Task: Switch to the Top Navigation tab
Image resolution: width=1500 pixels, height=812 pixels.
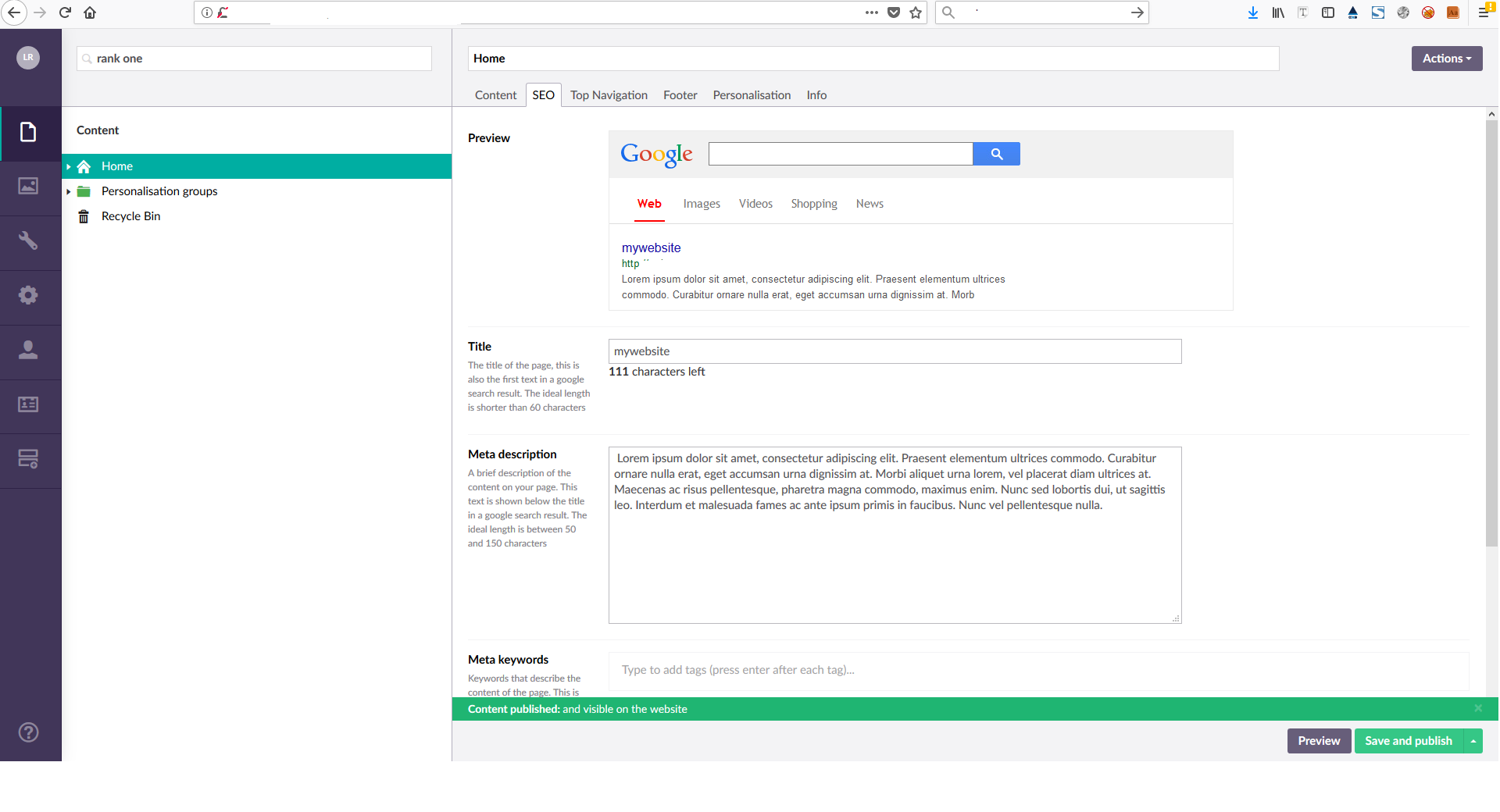Action: point(609,95)
